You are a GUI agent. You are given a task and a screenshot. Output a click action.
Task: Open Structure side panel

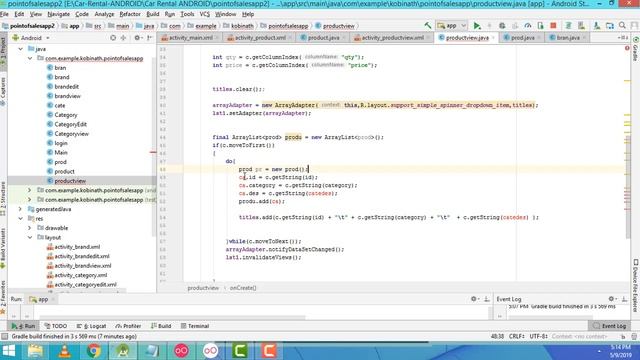3,198
